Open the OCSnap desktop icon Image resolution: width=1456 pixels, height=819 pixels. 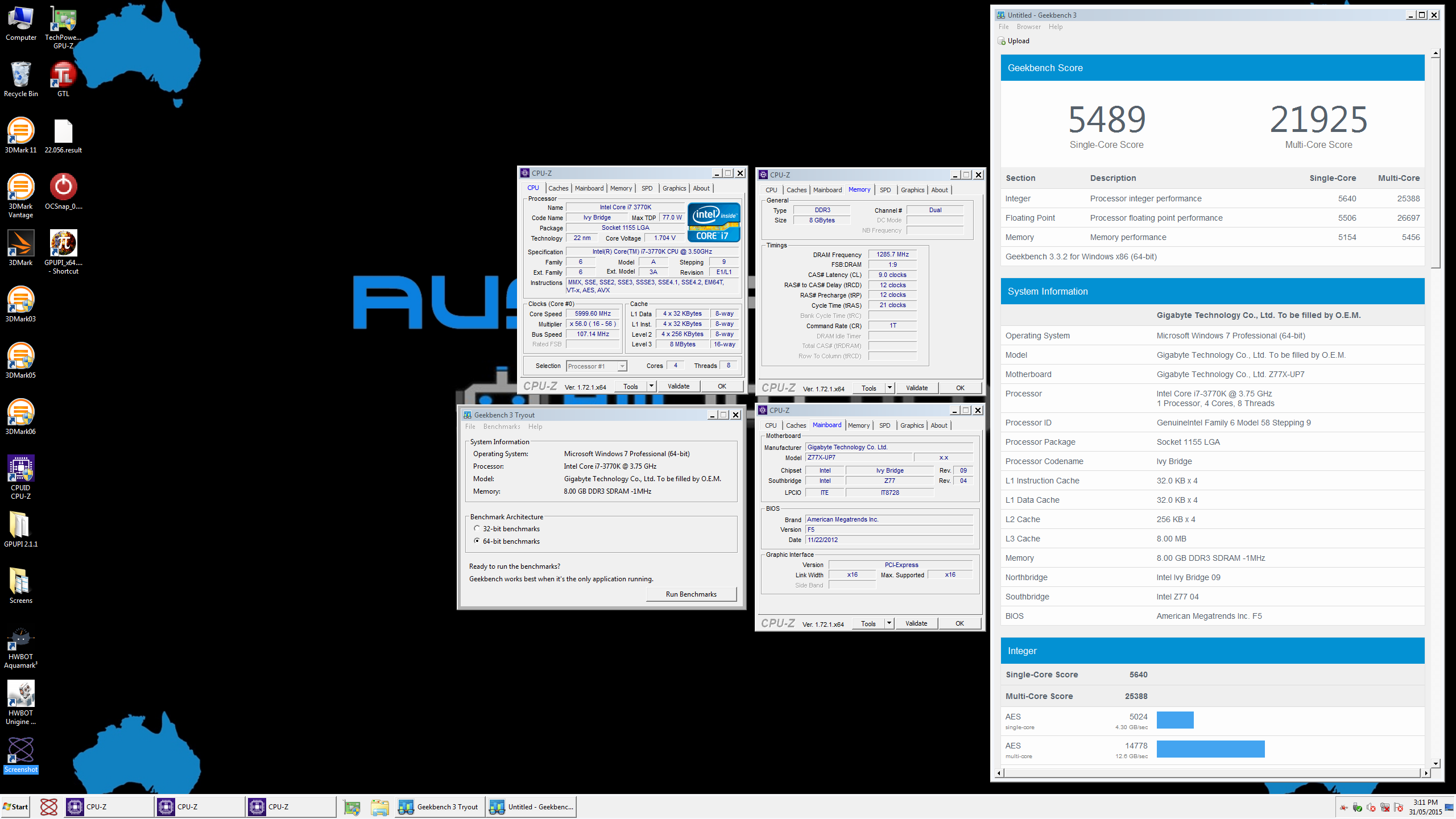(x=63, y=192)
